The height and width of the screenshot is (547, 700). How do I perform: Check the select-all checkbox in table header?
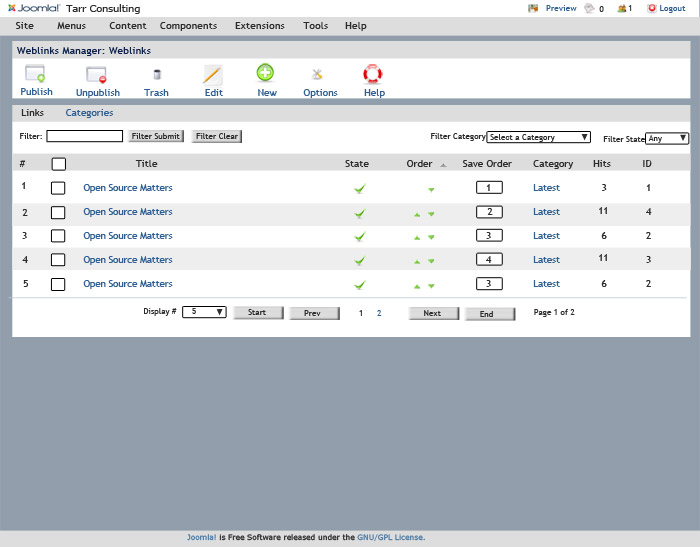pyautogui.click(x=58, y=164)
